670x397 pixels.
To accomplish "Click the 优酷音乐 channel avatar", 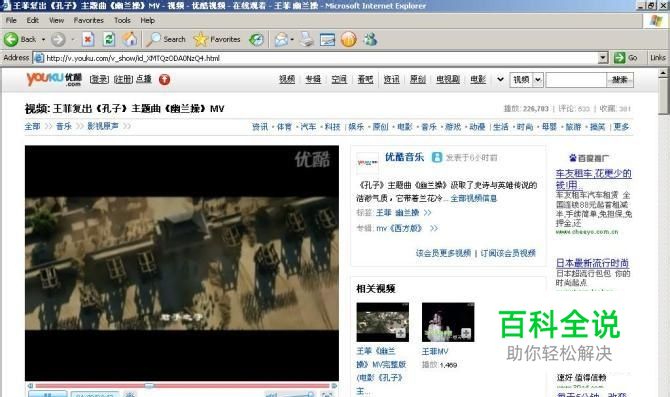I will point(367,163).
